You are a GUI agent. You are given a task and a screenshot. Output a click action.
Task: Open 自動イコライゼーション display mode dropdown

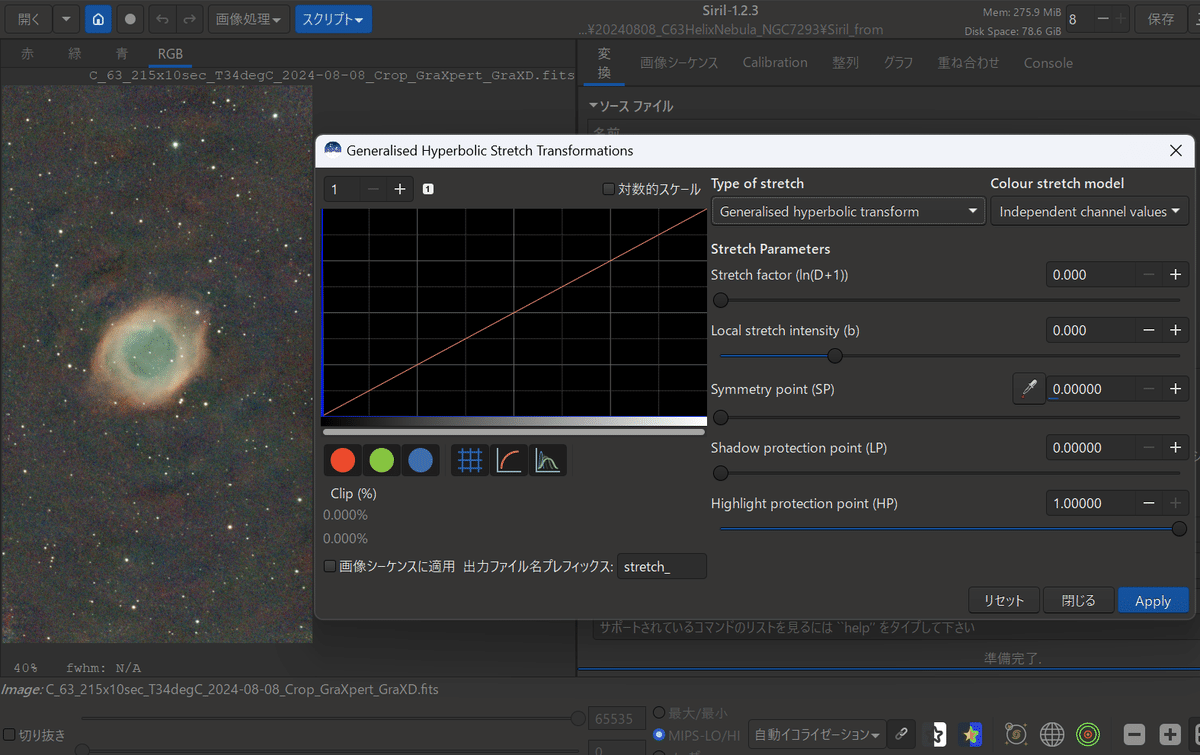(818, 735)
